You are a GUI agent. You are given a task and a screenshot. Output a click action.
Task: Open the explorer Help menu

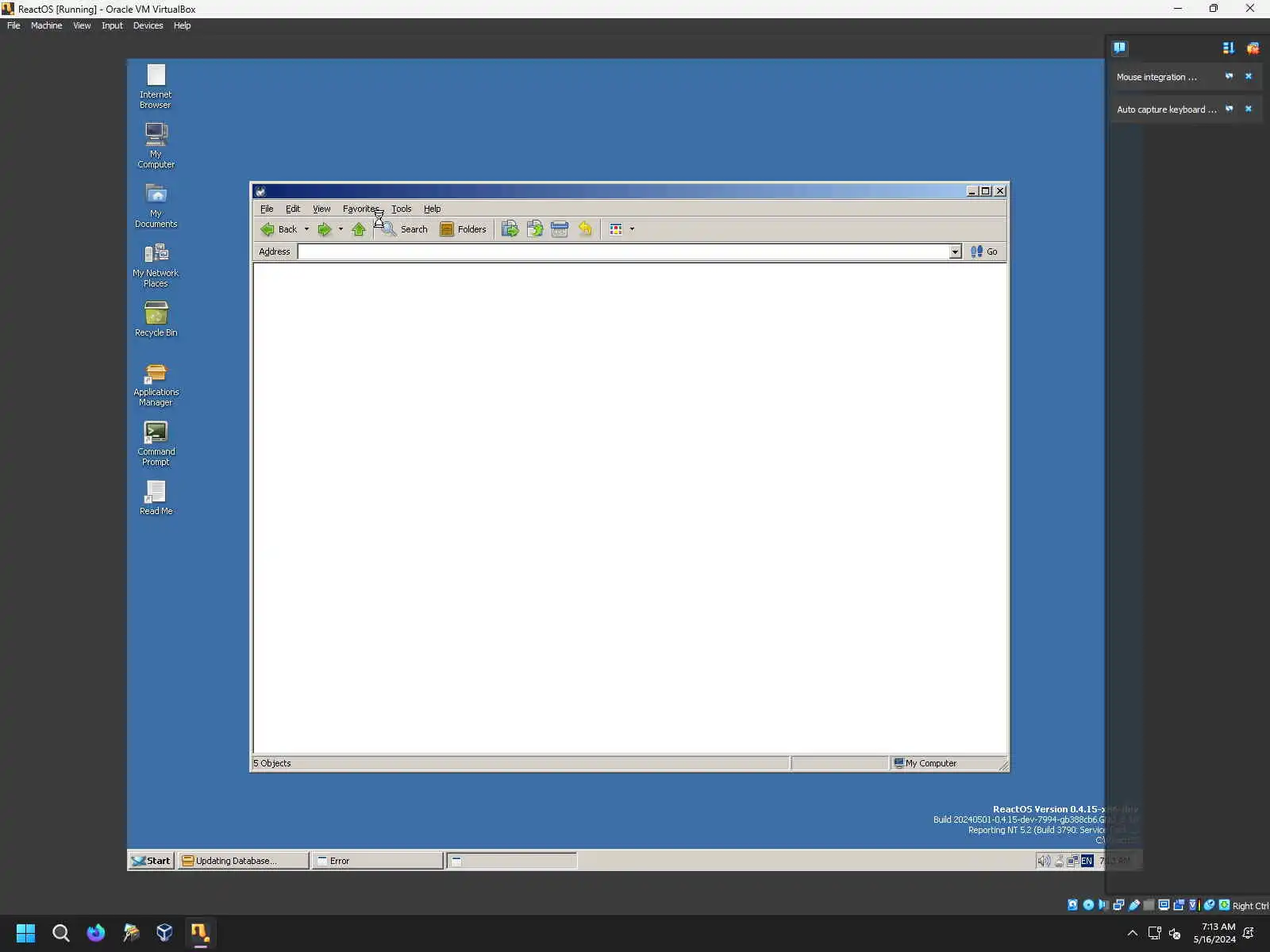(x=432, y=209)
